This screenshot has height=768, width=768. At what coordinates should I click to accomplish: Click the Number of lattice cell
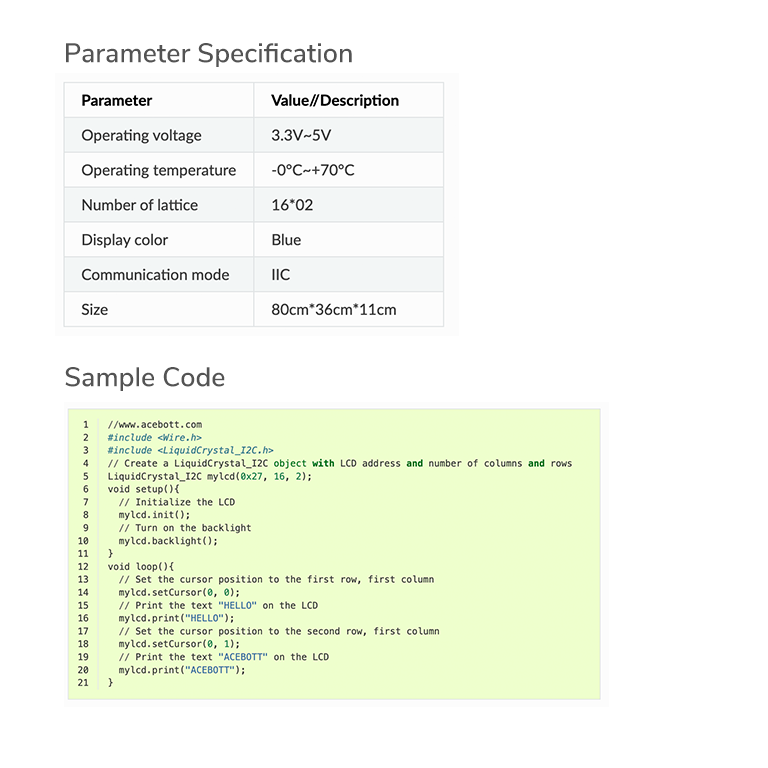click(x=159, y=205)
